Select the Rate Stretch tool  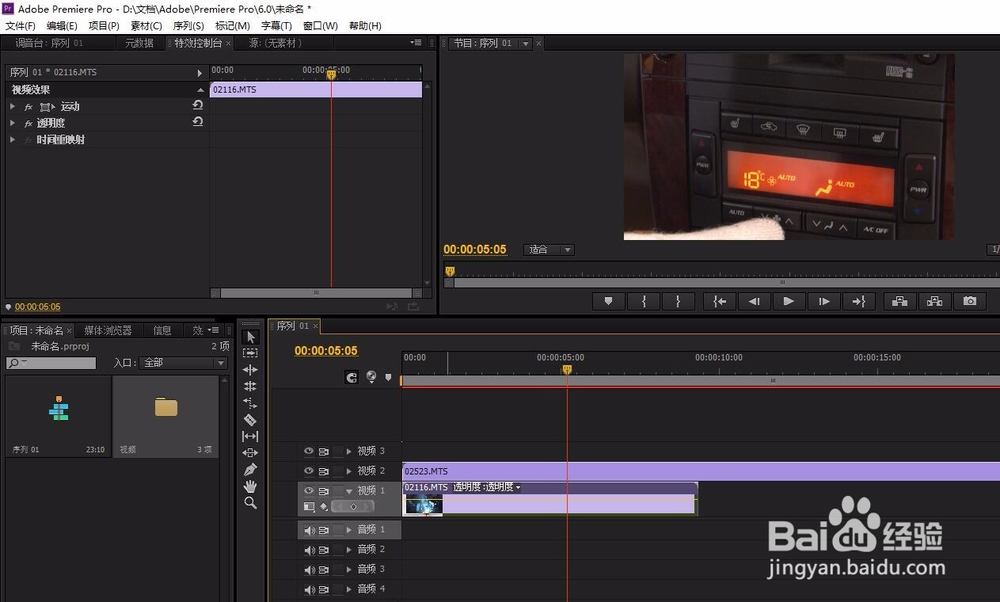[x=250, y=402]
